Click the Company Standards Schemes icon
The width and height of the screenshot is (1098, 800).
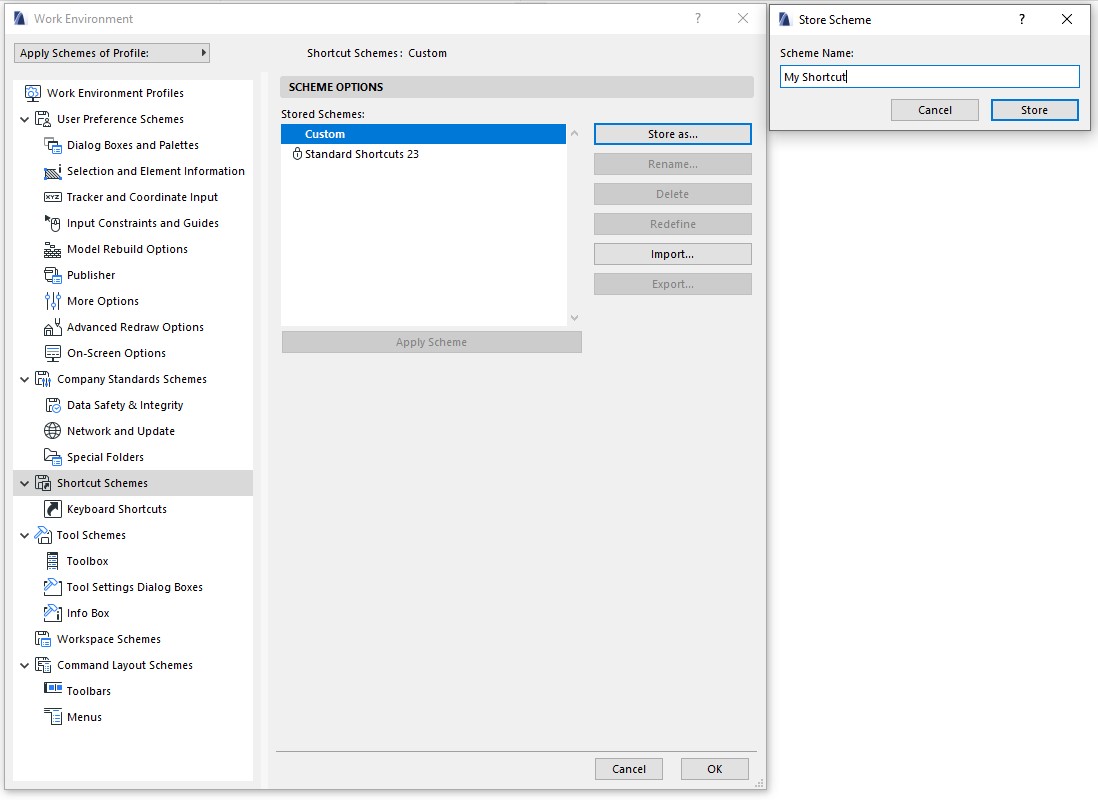[x=43, y=379]
